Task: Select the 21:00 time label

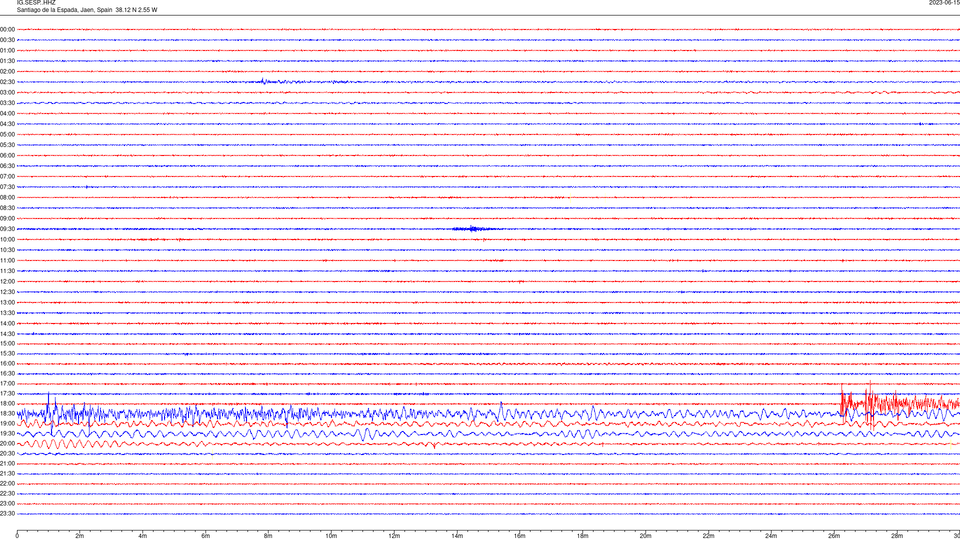Action: [7, 463]
